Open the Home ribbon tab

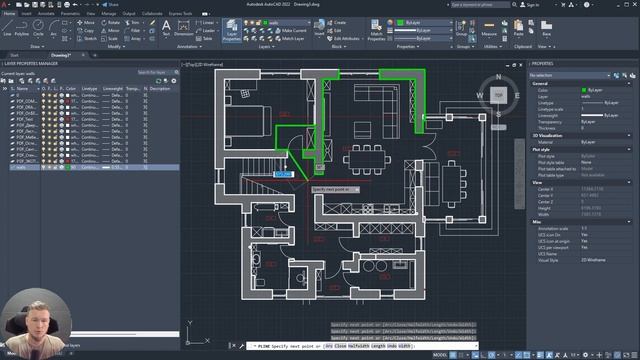pyautogui.click(x=9, y=13)
